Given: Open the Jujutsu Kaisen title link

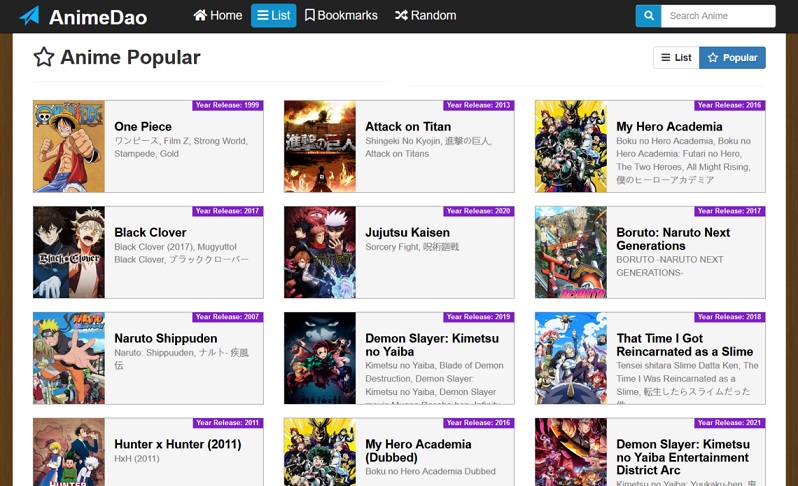Looking at the screenshot, I should [408, 233].
